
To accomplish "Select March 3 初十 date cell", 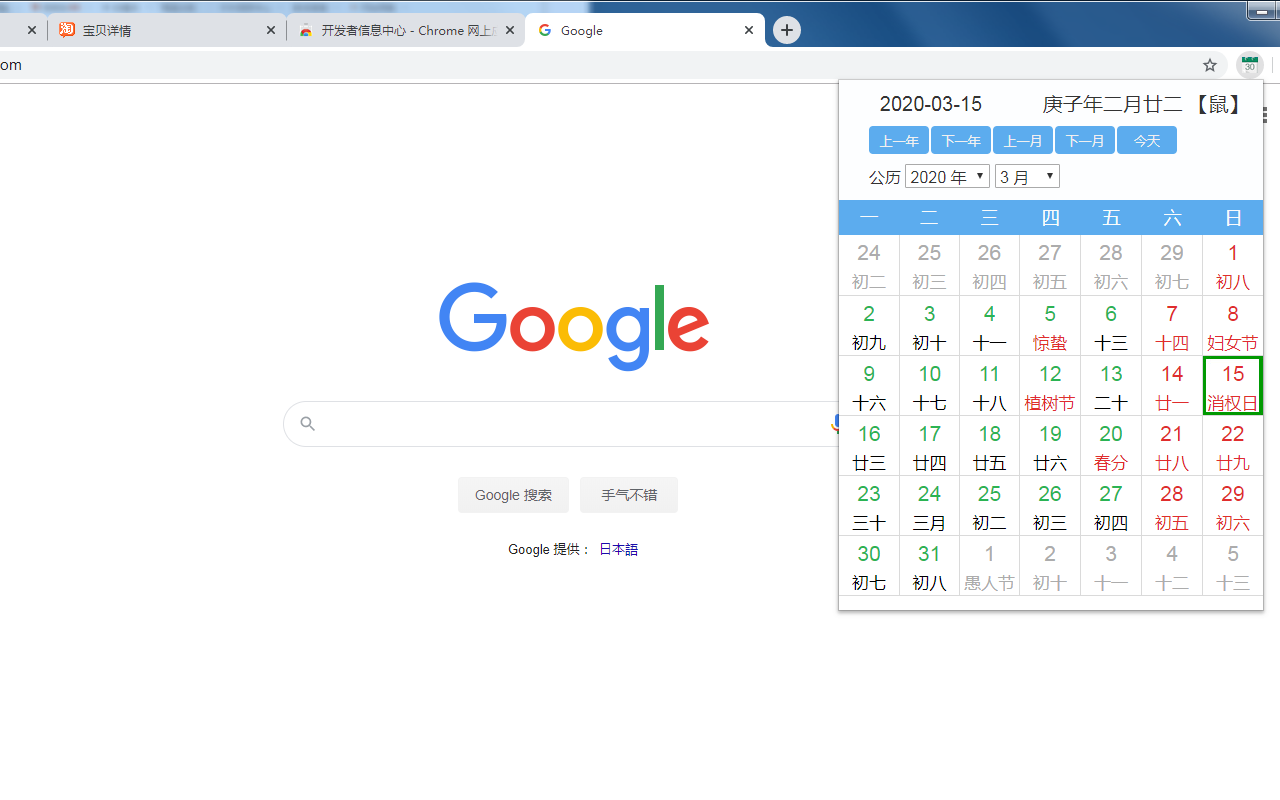I will tap(929, 326).
